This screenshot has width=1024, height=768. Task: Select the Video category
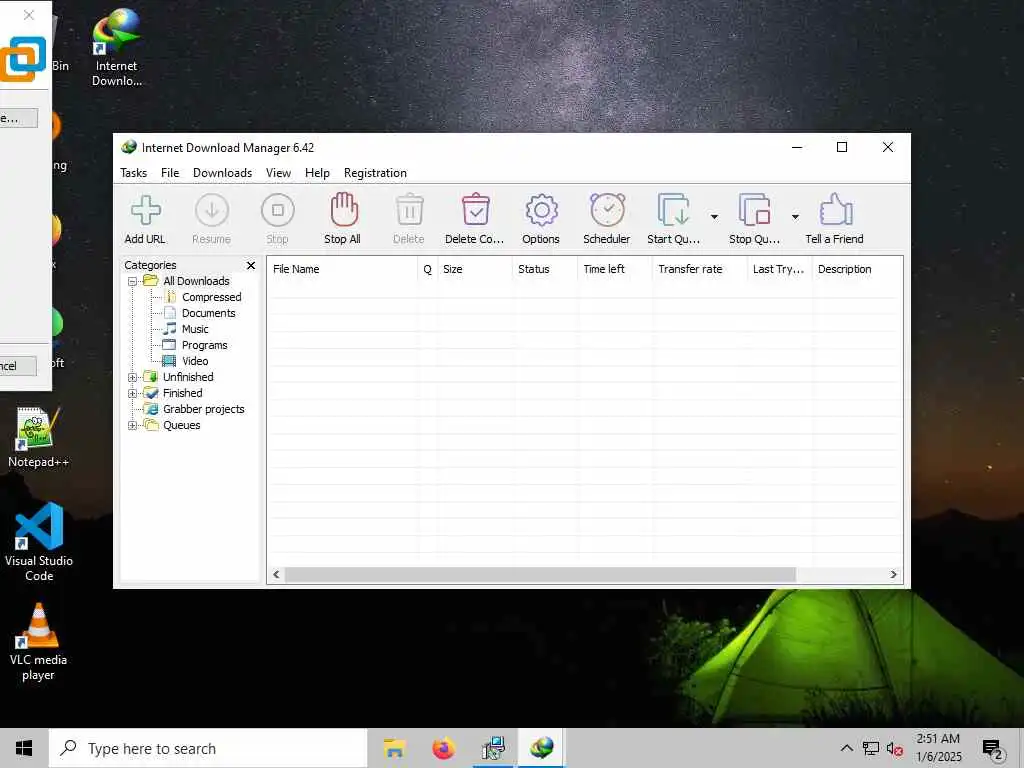(x=195, y=361)
